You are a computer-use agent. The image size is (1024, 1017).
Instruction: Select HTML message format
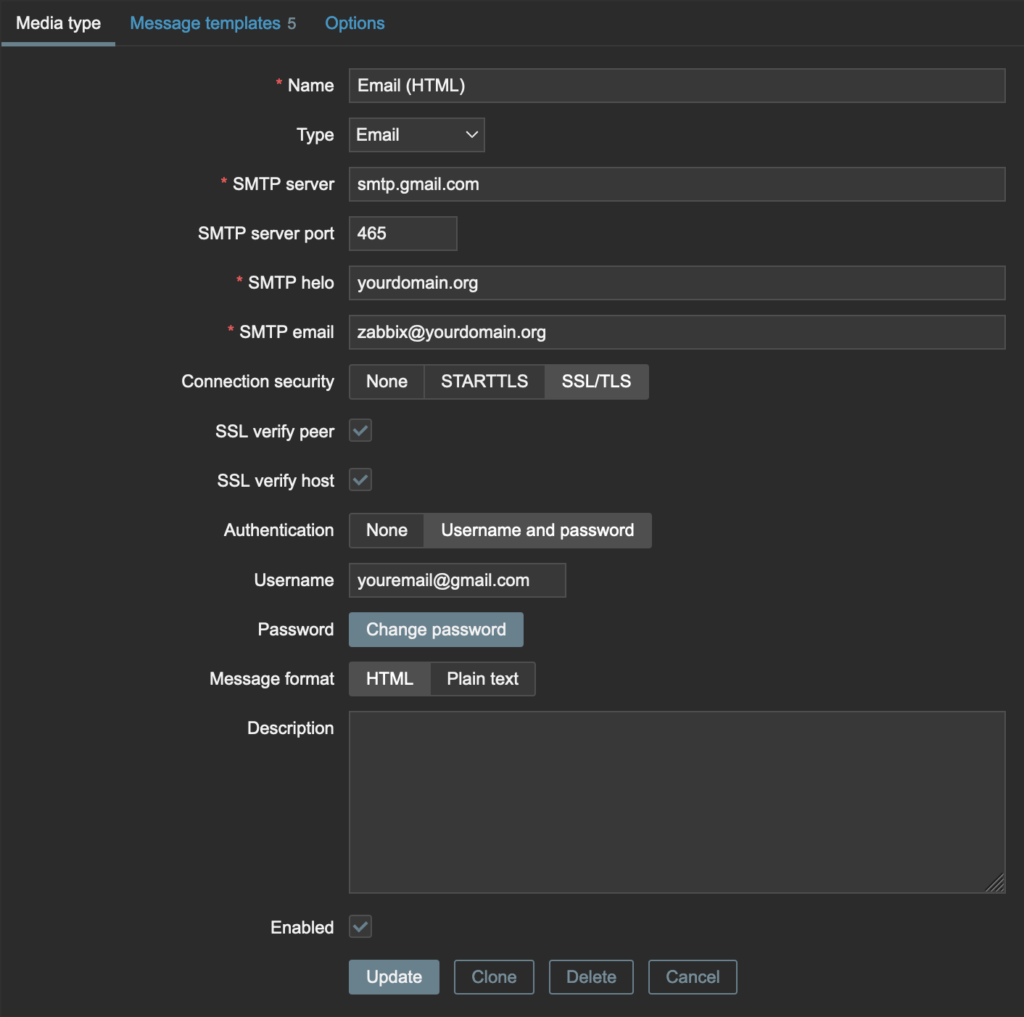(389, 679)
